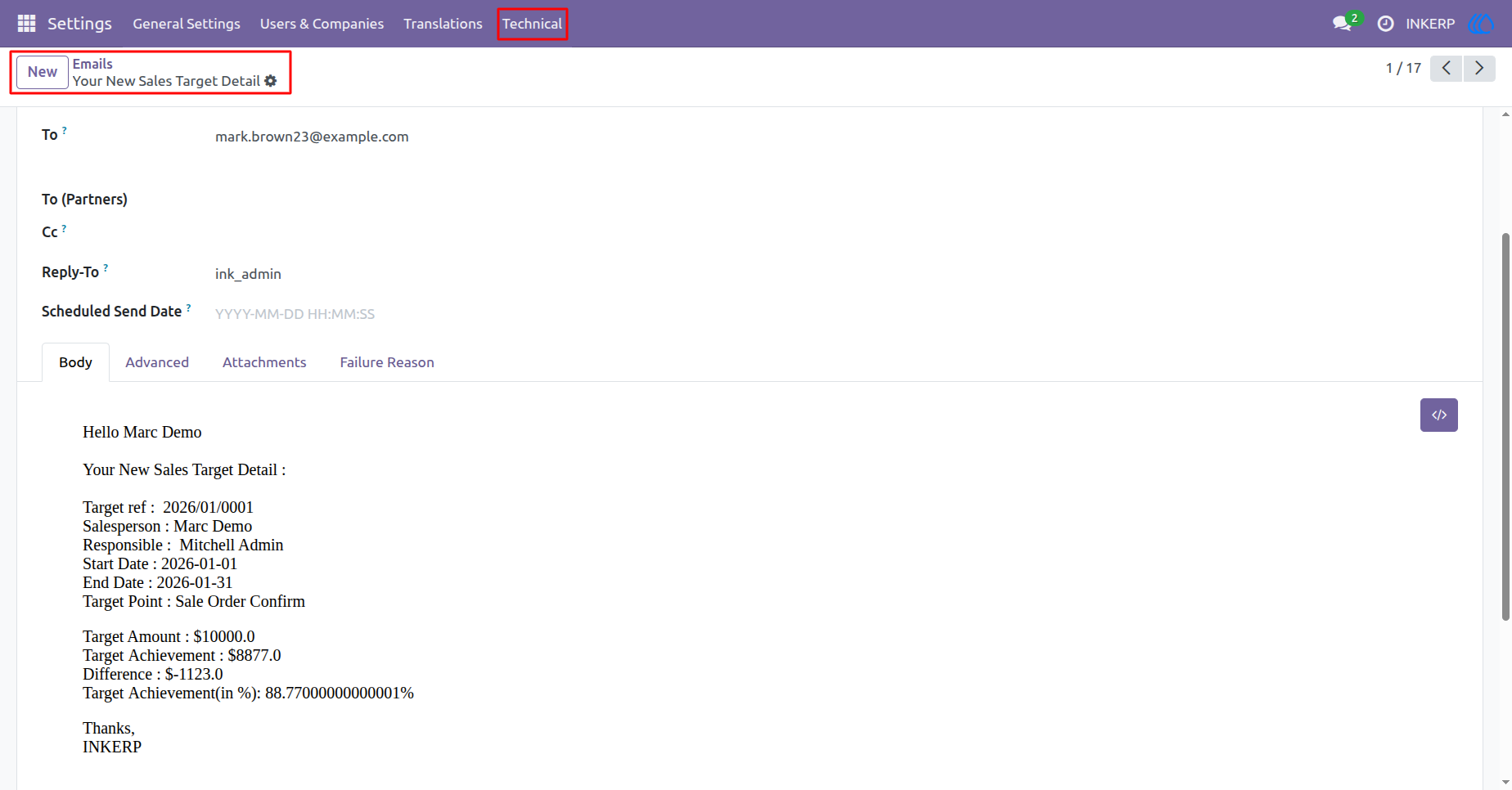Click the INKERP company name
Image resolution: width=1512 pixels, height=790 pixels.
click(1430, 24)
